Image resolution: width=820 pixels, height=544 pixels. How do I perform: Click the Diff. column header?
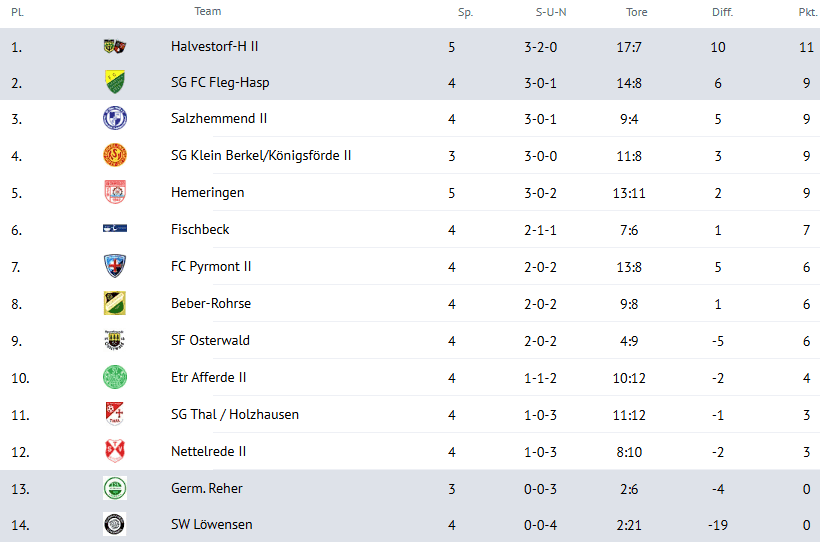pos(722,12)
